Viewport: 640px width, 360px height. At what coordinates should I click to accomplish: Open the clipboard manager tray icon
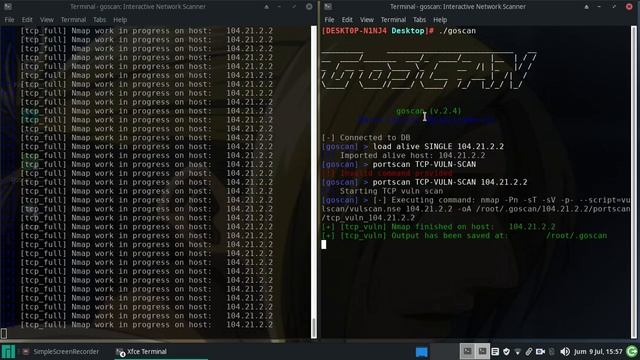(x=495, y=351)
